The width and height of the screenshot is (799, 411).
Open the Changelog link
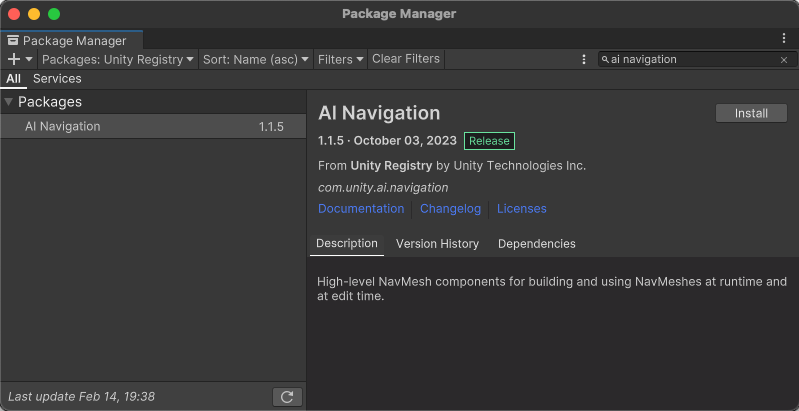[x=450, y=209]
